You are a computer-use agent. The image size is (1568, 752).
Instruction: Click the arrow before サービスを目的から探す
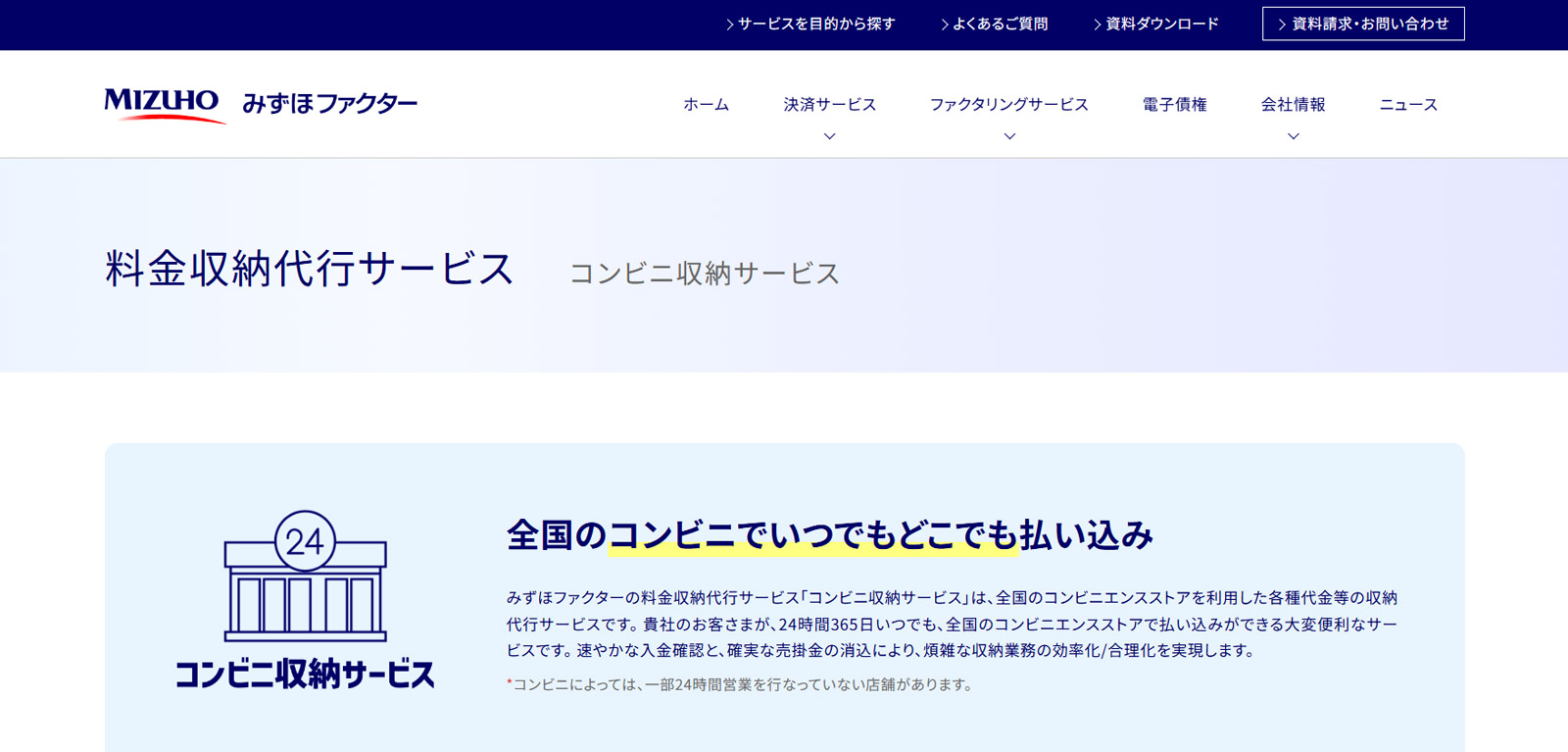click(730, 25)
